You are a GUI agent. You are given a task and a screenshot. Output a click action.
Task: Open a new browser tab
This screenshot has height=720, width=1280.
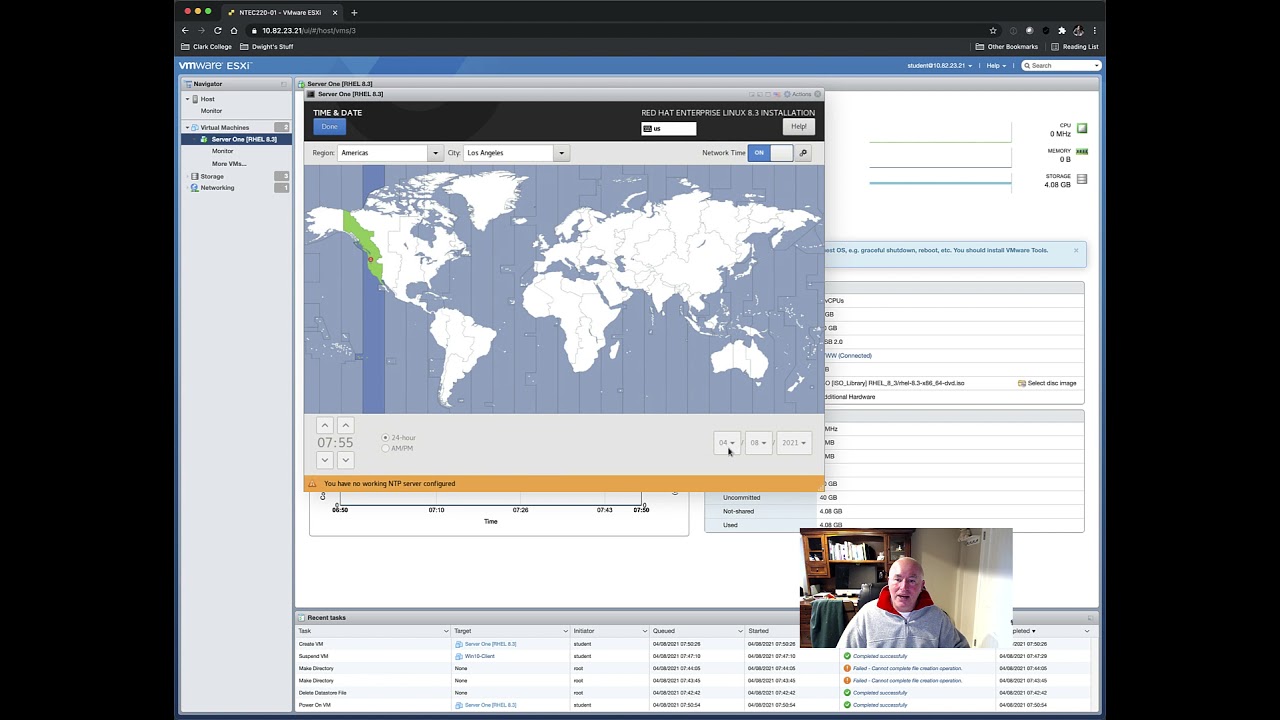click(354, 13)
